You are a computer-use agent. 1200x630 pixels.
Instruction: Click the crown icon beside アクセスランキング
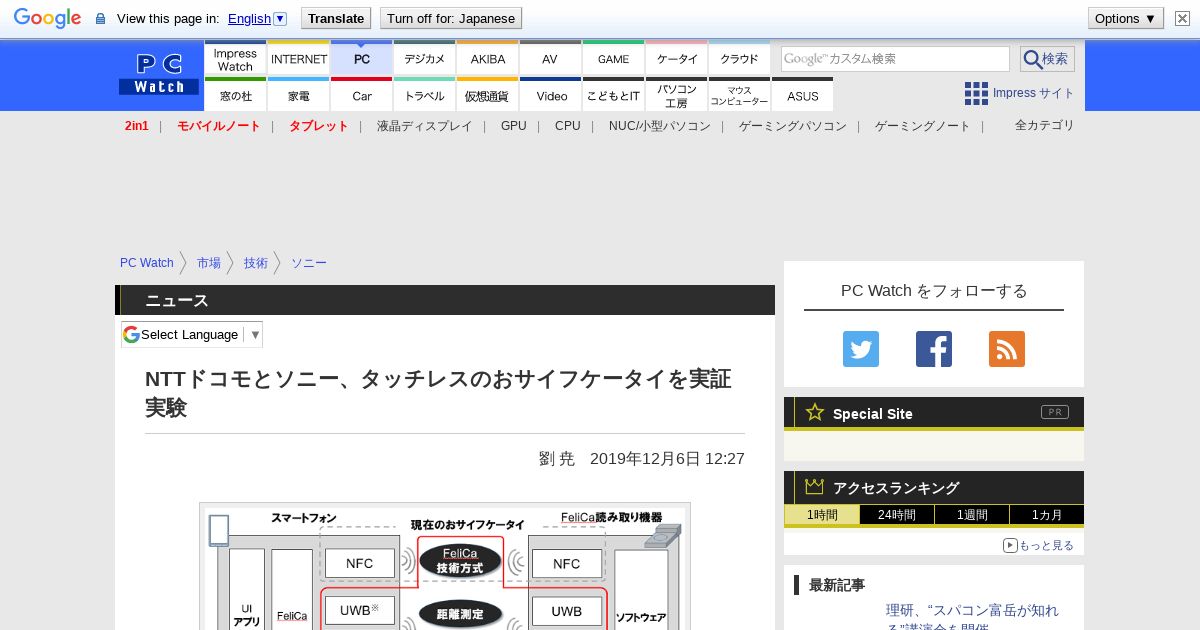815,487
